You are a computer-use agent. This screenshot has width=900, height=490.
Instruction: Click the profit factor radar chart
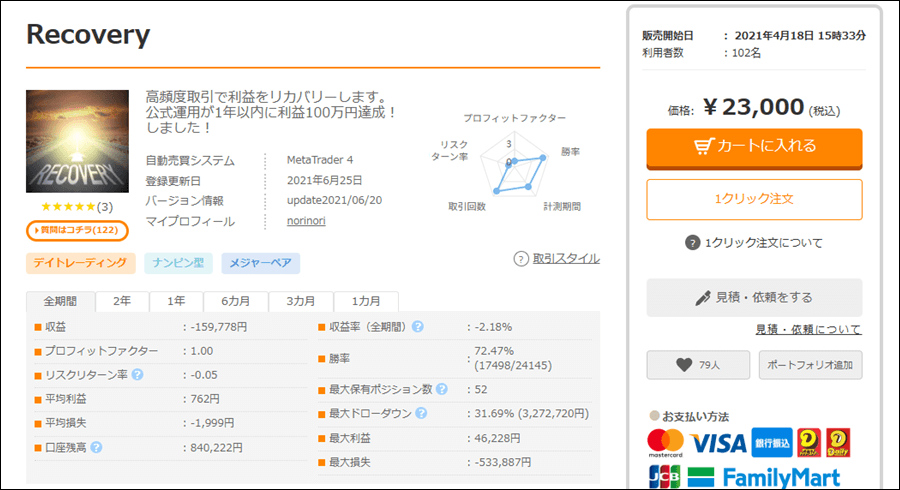(514, 166)
